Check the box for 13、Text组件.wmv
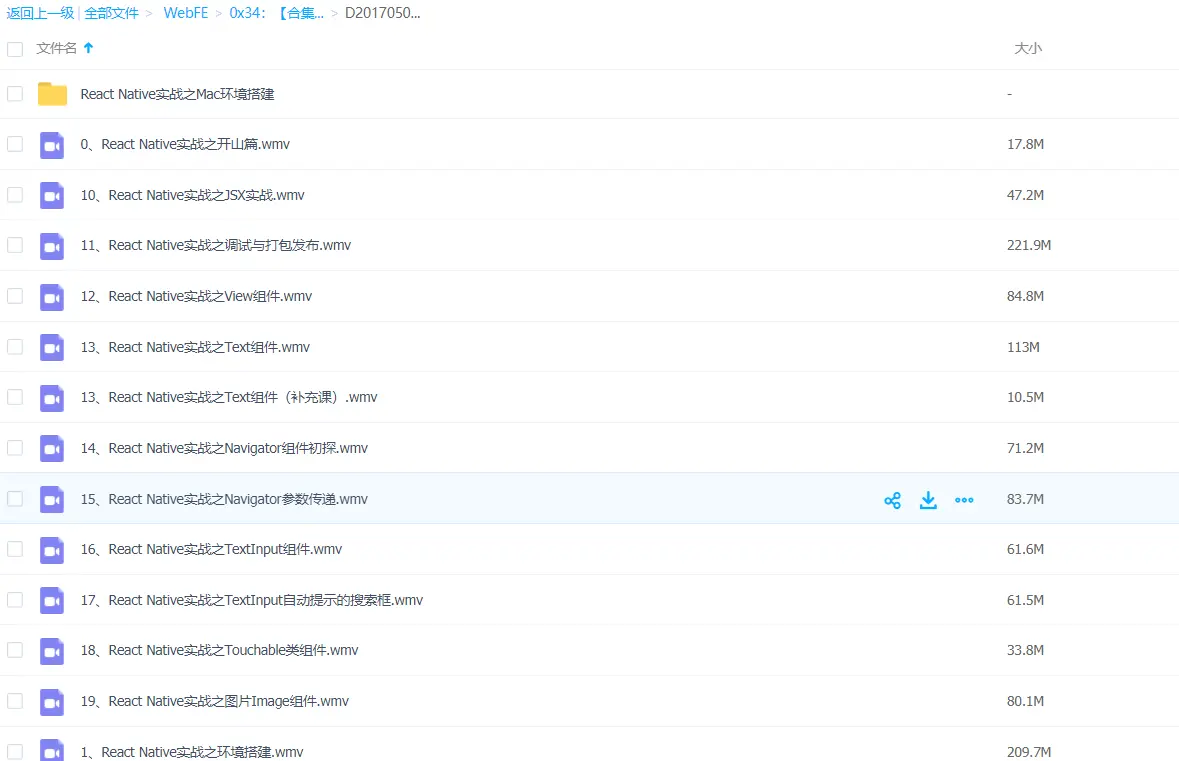The width and height of the screenshot is (1179, 761). (15, 347)
